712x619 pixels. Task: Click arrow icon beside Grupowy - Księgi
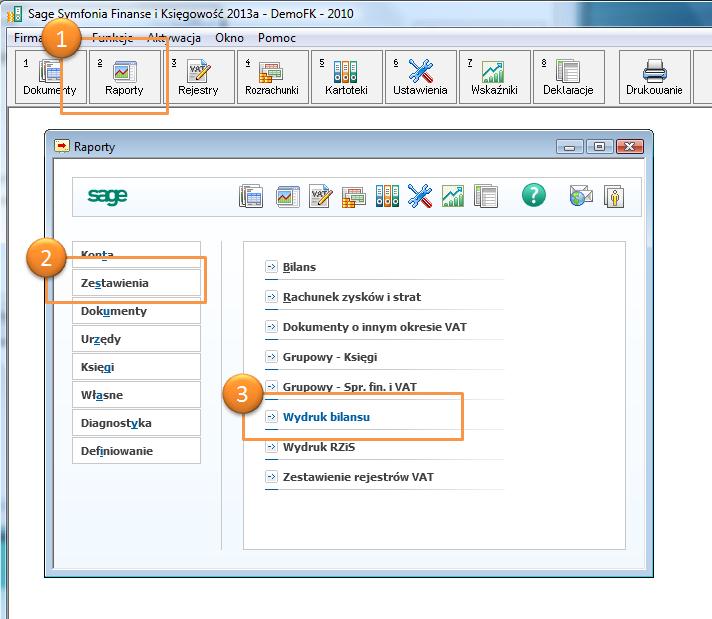271,357
